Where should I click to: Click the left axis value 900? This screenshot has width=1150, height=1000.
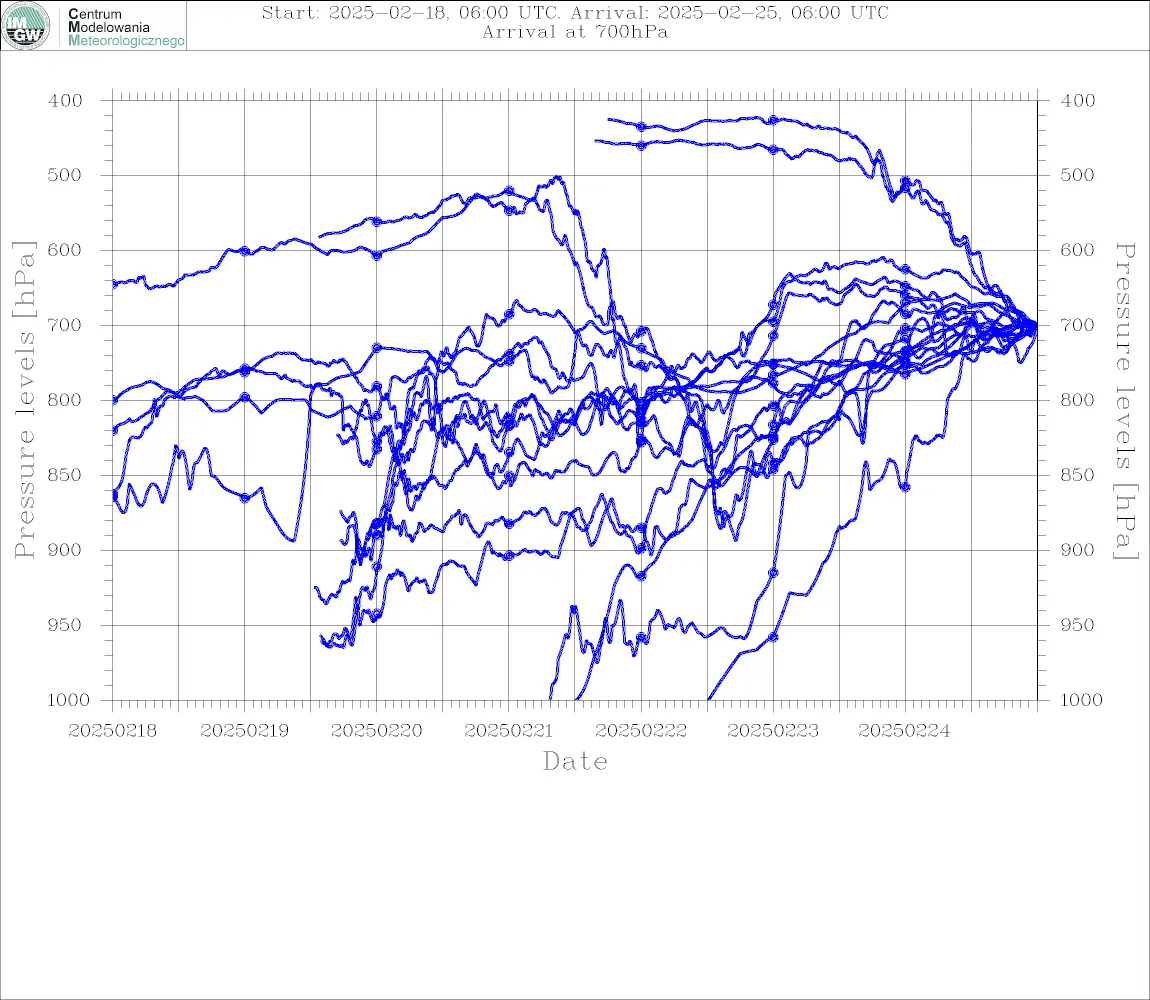click(65, 550)
